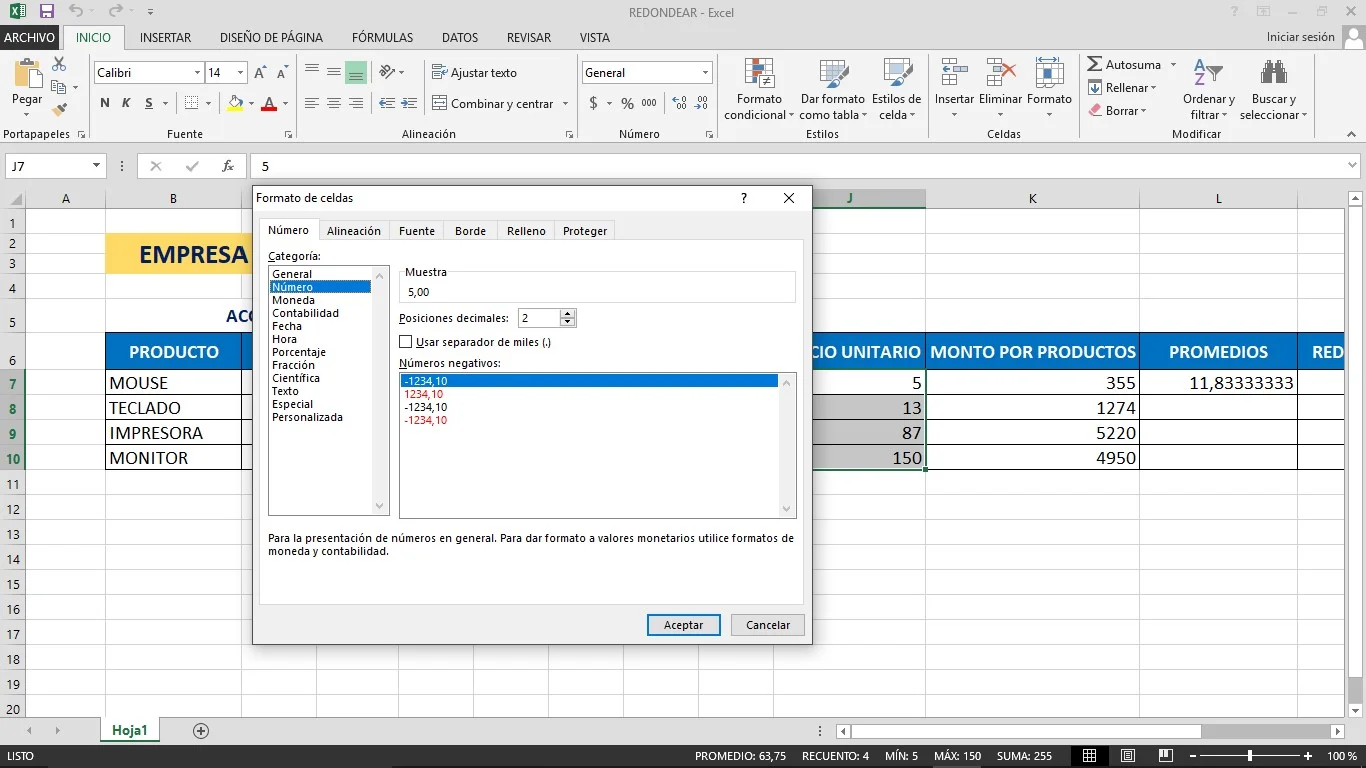1366x768 pixels.
Task: Click the percent style icon
Action: 627,103
